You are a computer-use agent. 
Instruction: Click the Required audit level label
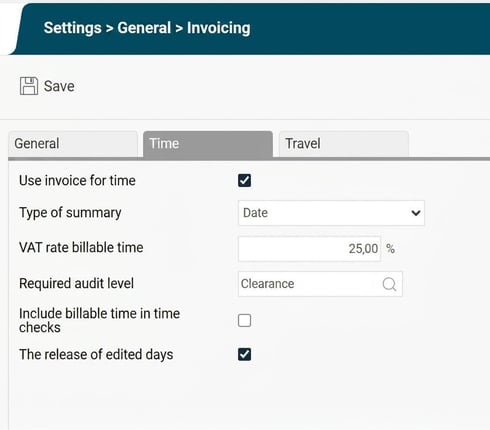(x=76, y=283)
